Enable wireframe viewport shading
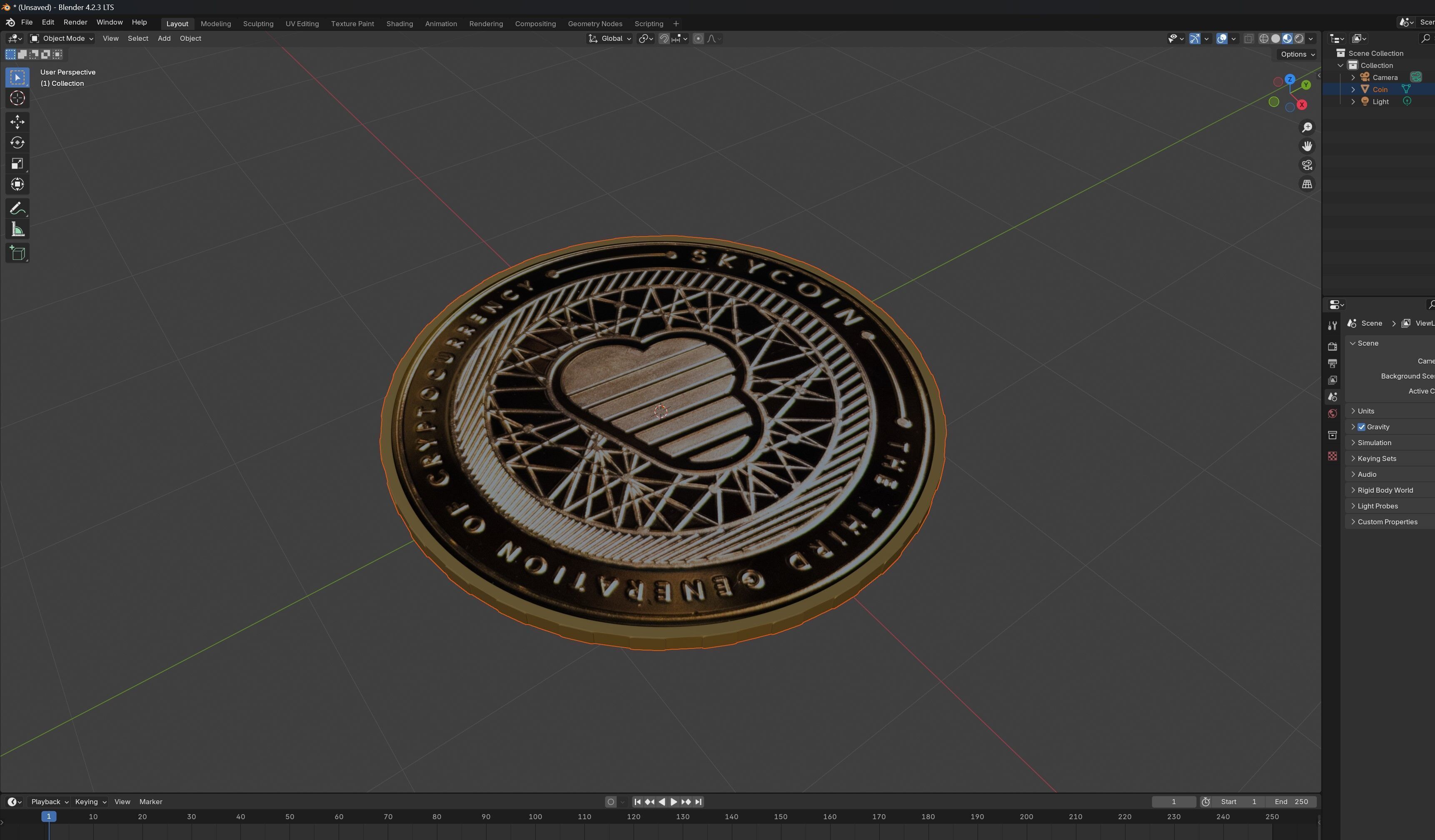1435x840 pixels. click(1264, 39)
